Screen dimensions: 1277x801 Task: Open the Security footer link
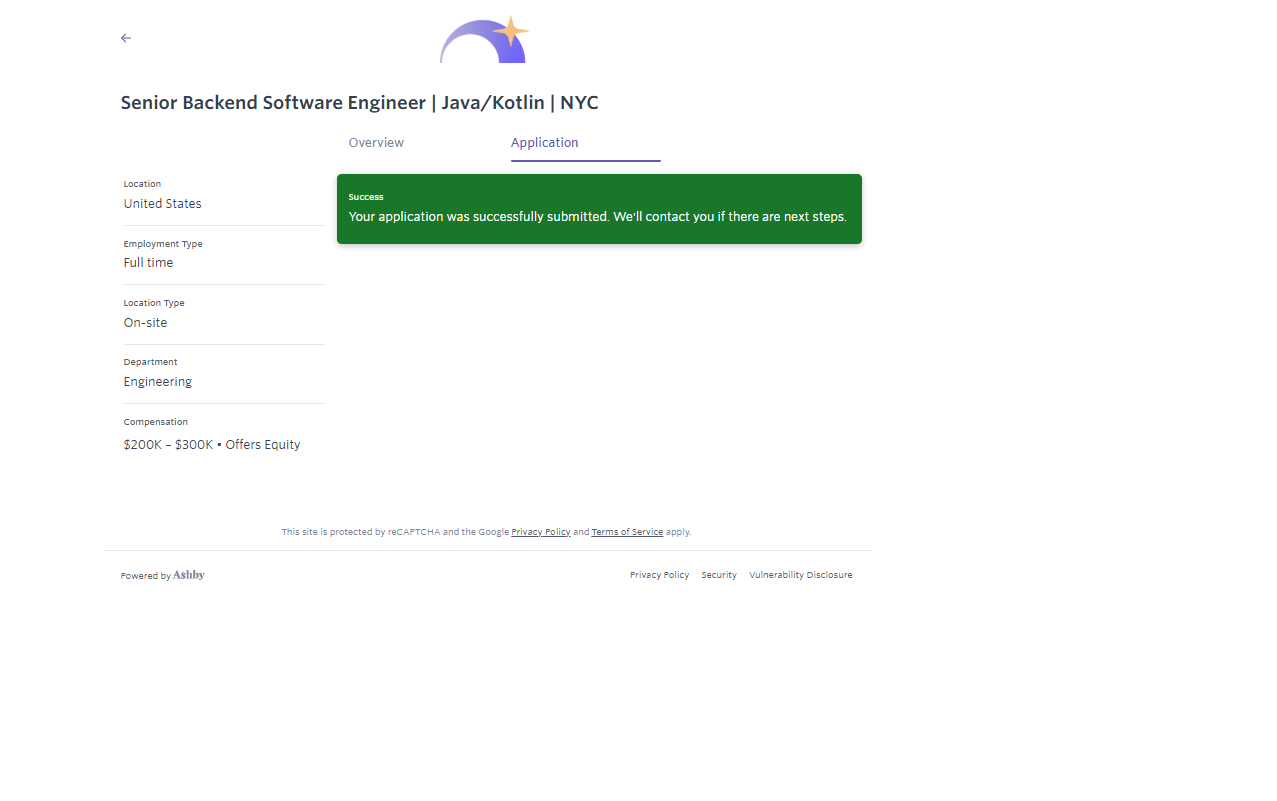click(x=718, y=575)
